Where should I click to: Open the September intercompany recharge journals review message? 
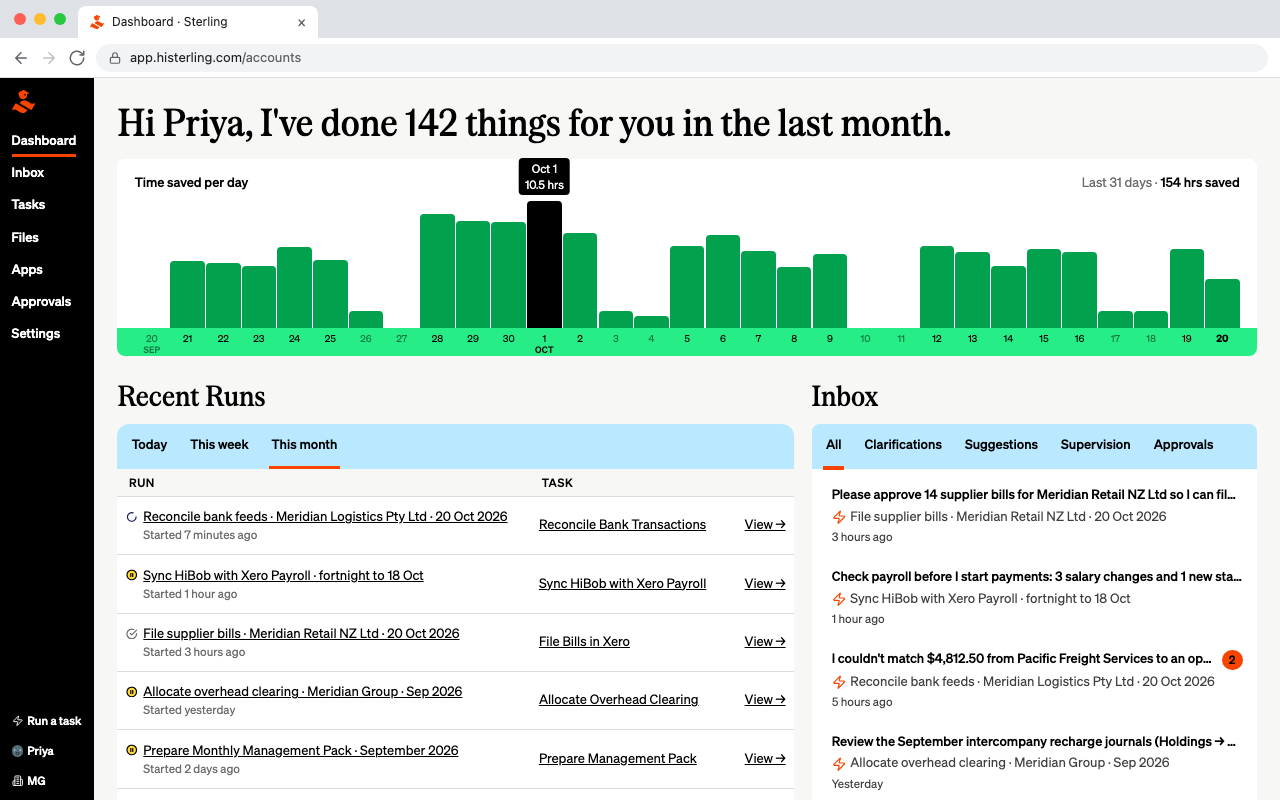pyautogui.click(x=1034, y=742)
